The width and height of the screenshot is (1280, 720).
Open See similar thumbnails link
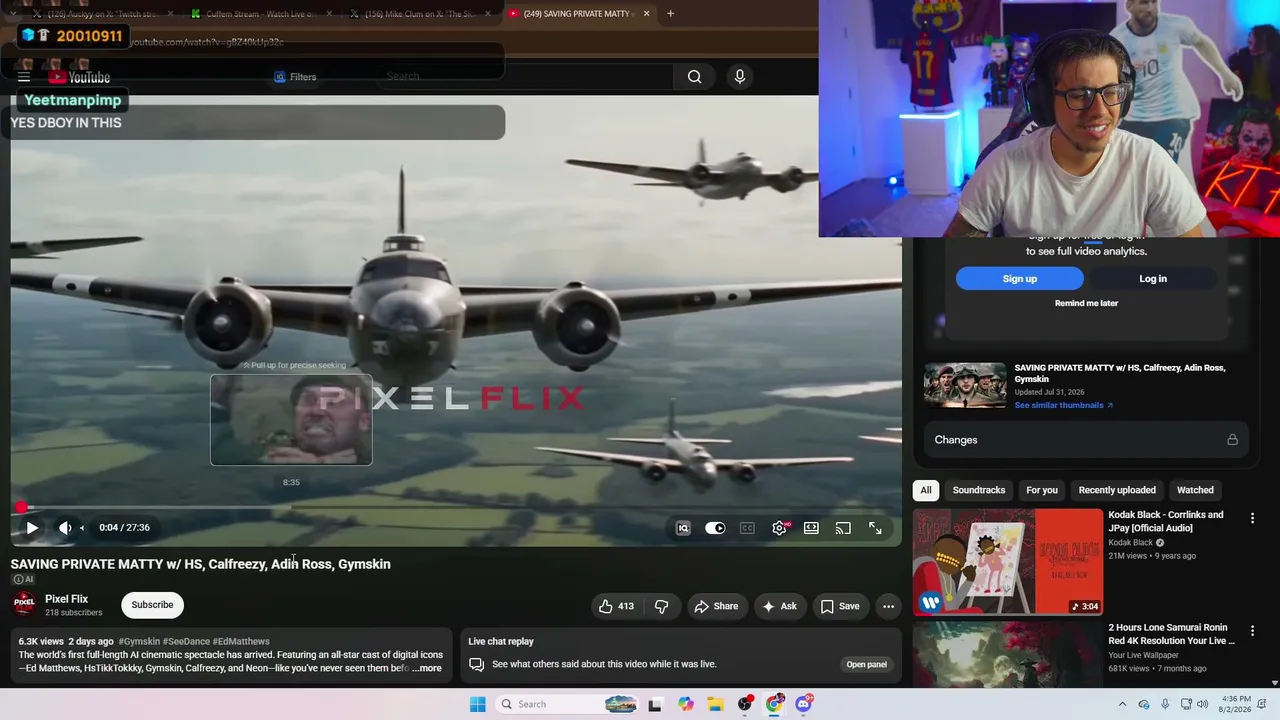1063,405
